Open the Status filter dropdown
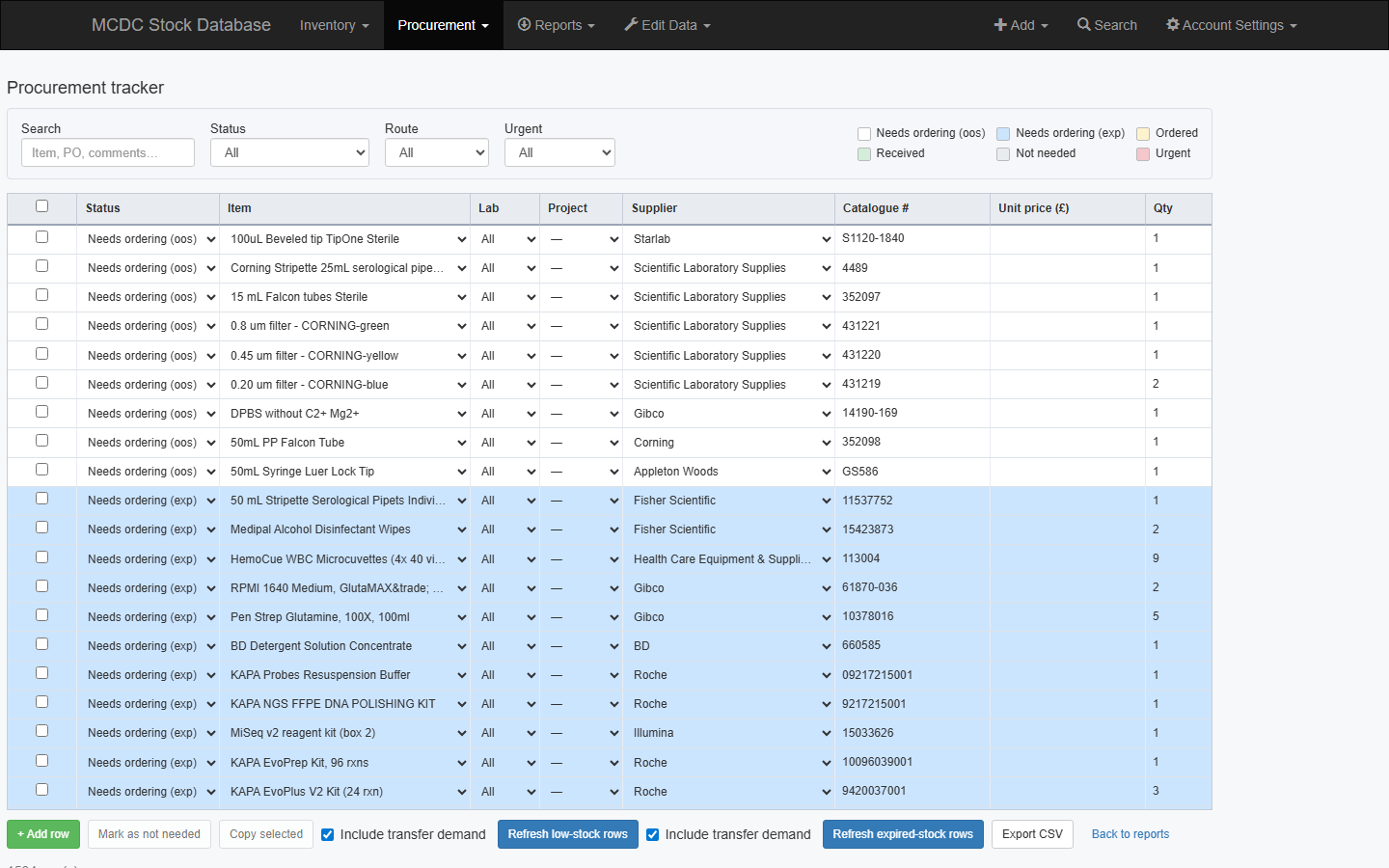 click(289, 152)
